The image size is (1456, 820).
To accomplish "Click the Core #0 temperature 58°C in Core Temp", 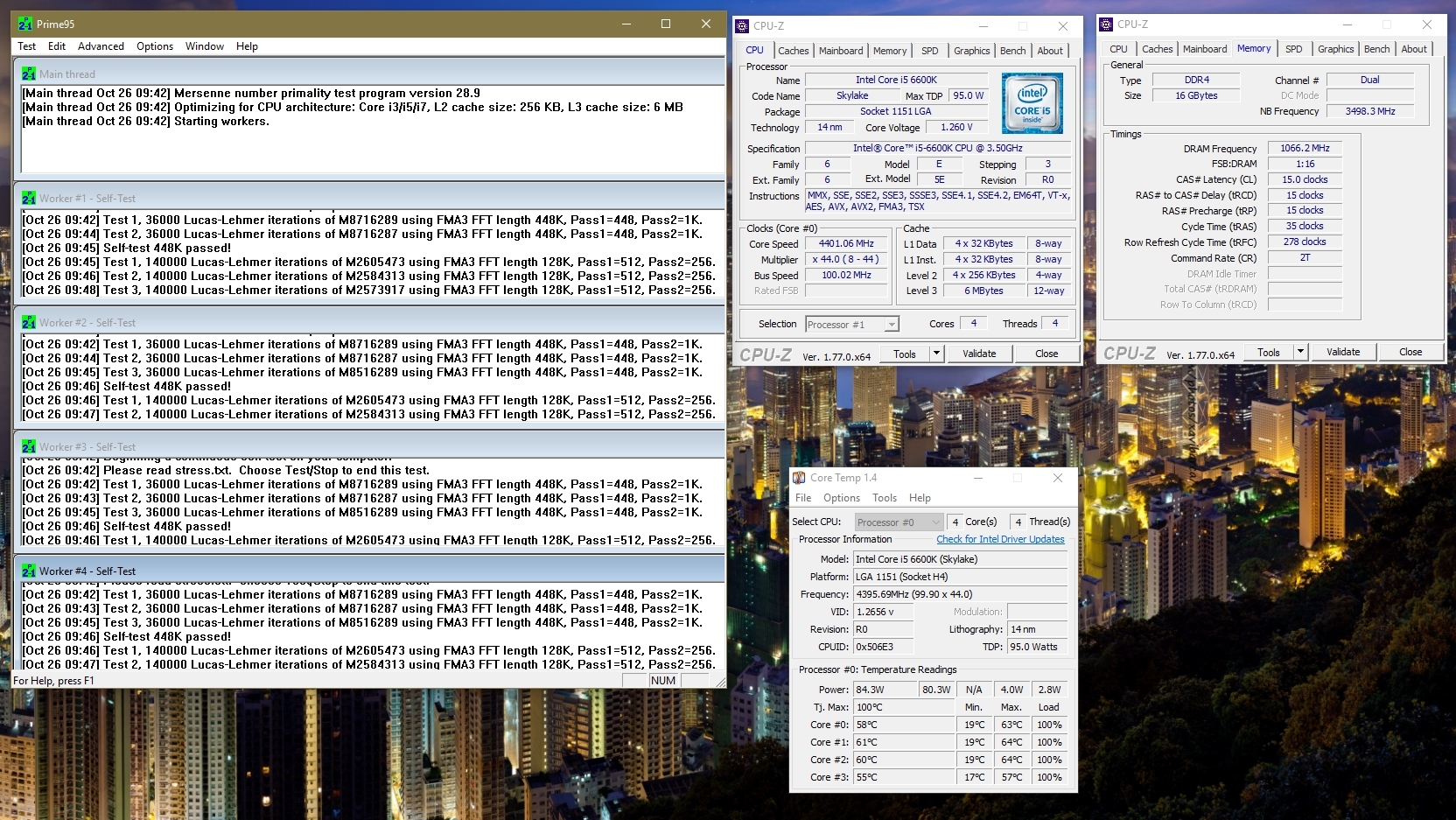I will tap(904, 725).
